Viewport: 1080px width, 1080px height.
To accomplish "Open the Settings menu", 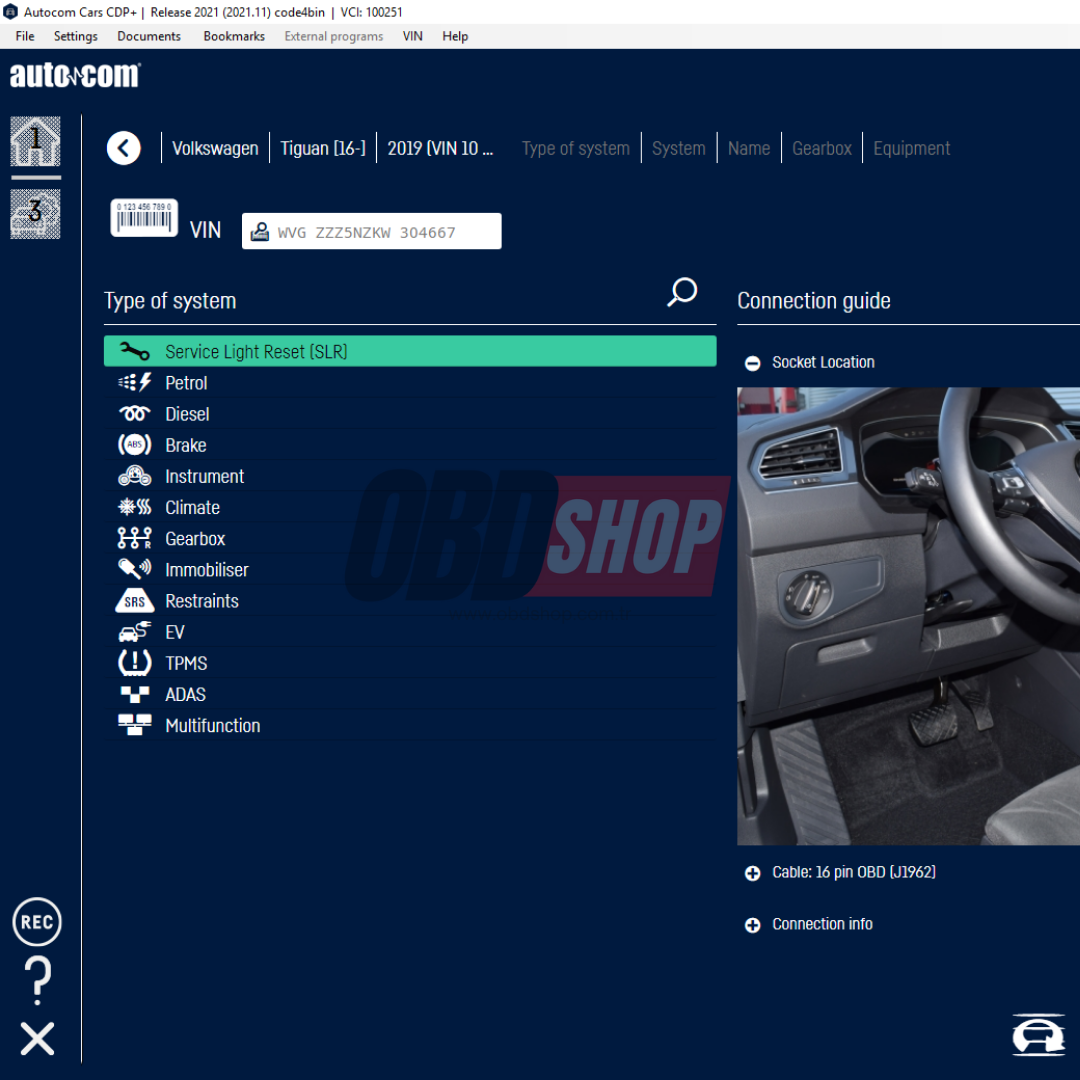I will 76,36.
